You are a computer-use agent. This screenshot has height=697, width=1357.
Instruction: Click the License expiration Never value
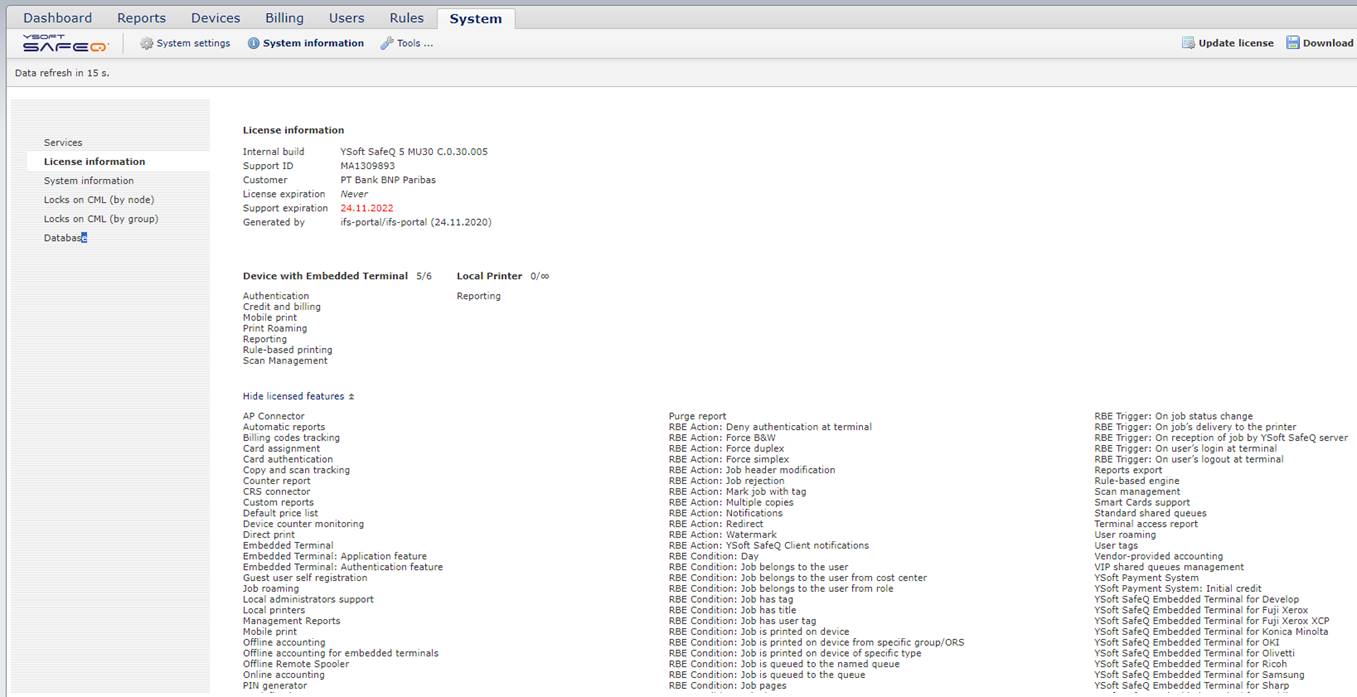pyautogui.click(x=354, y=194)
